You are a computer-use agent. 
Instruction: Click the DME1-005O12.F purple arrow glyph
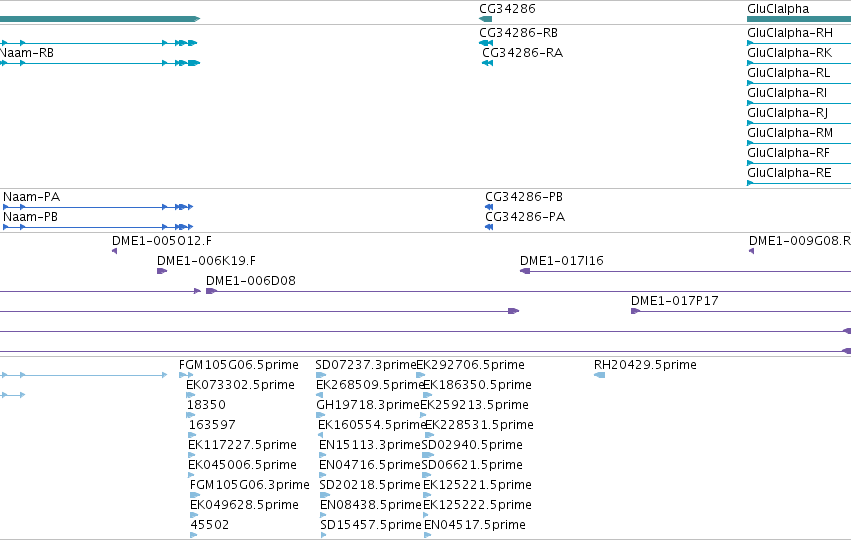pyautogui.click(x=115, y=251)
